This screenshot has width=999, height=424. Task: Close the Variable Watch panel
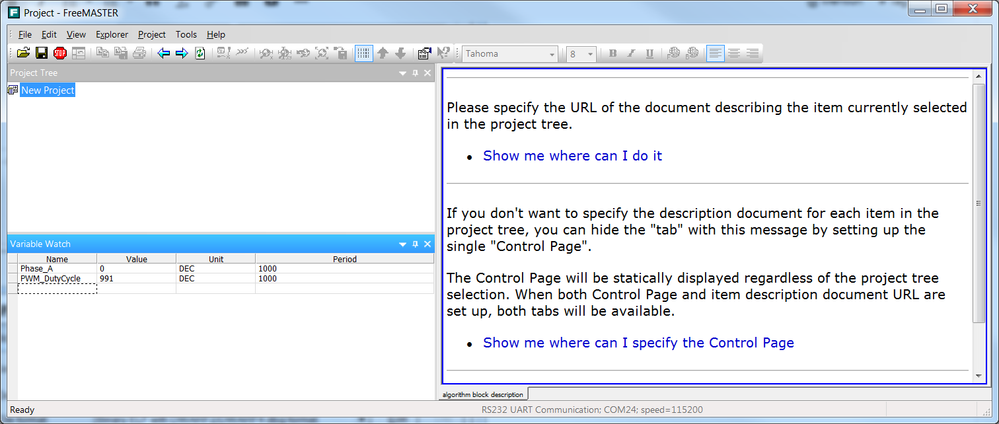click(x=428, y=244)
